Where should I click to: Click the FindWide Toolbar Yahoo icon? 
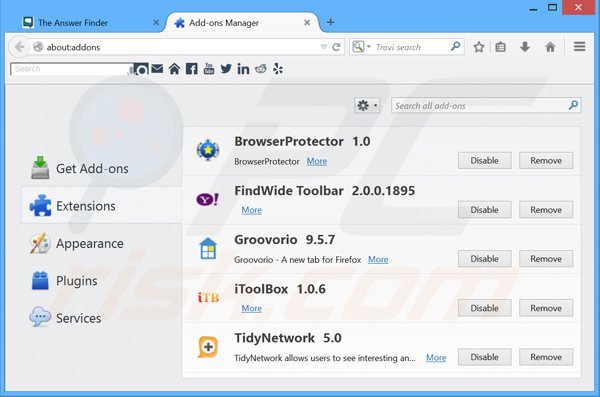pyautogui.click(x=208, y=199)
